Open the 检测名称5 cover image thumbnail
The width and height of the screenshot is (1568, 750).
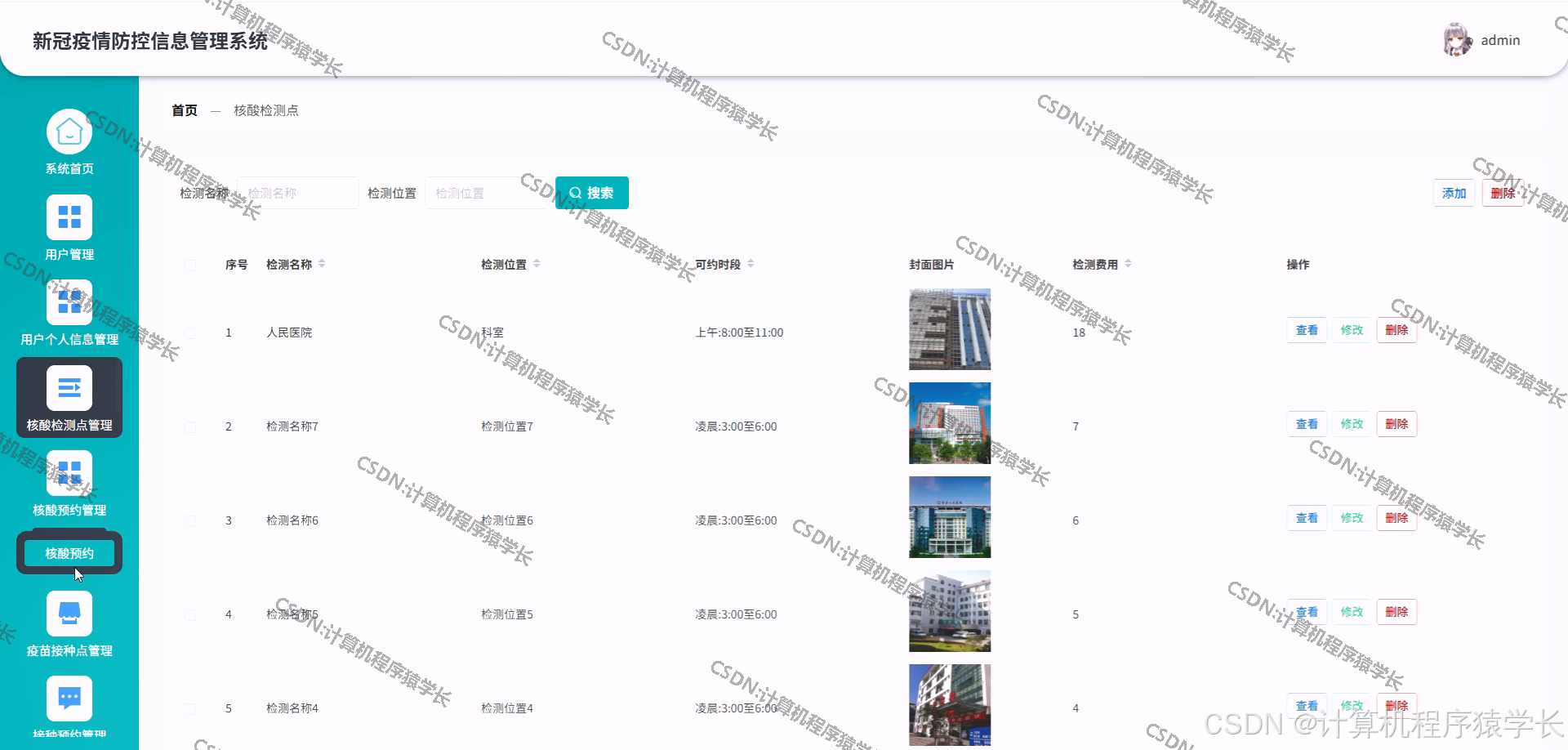tap(950, 611)
